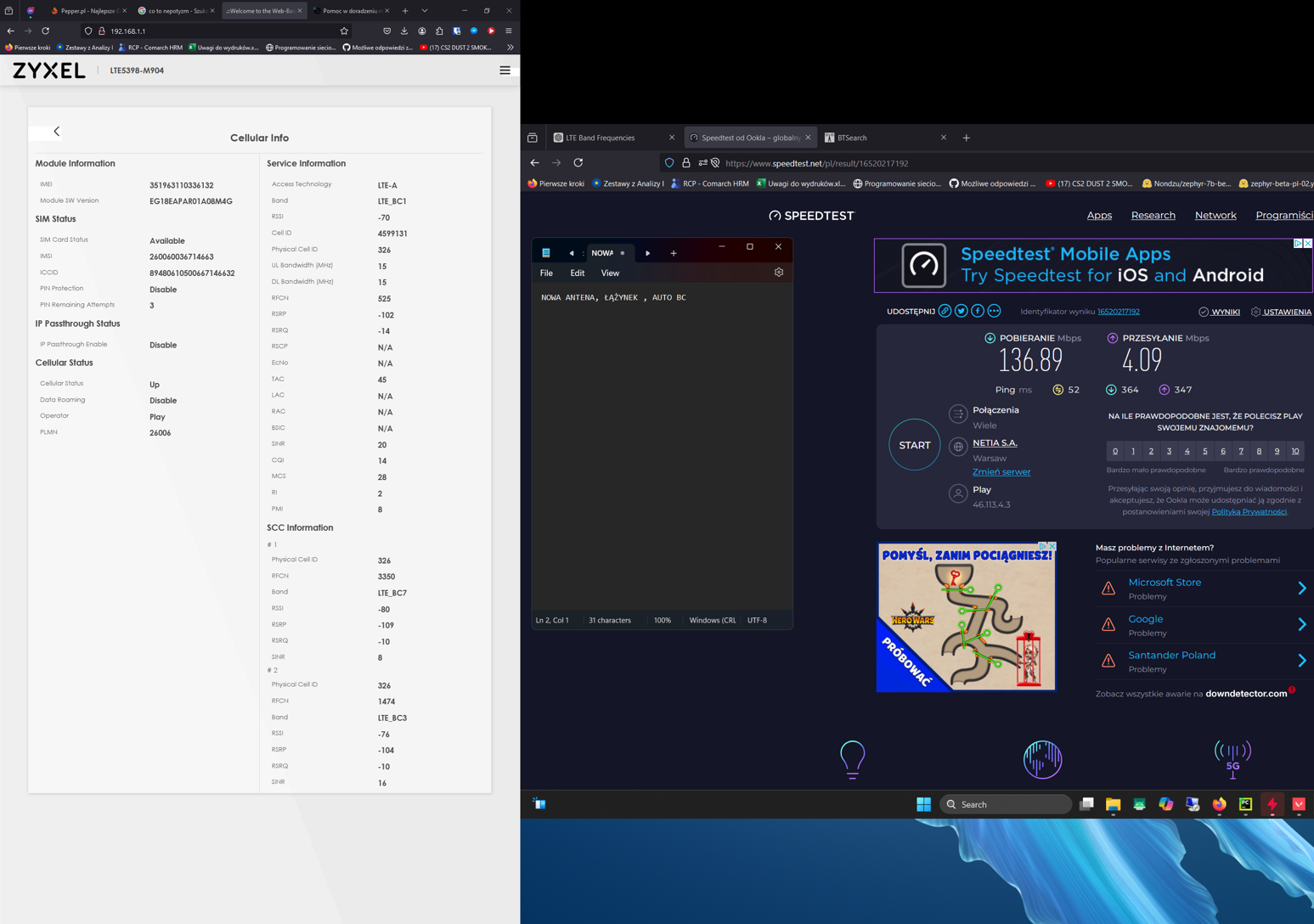The image size is (1314, 924).
Task: Open NETIA S.A. server link
Action: pyautogui.click(x=995, y=443)
